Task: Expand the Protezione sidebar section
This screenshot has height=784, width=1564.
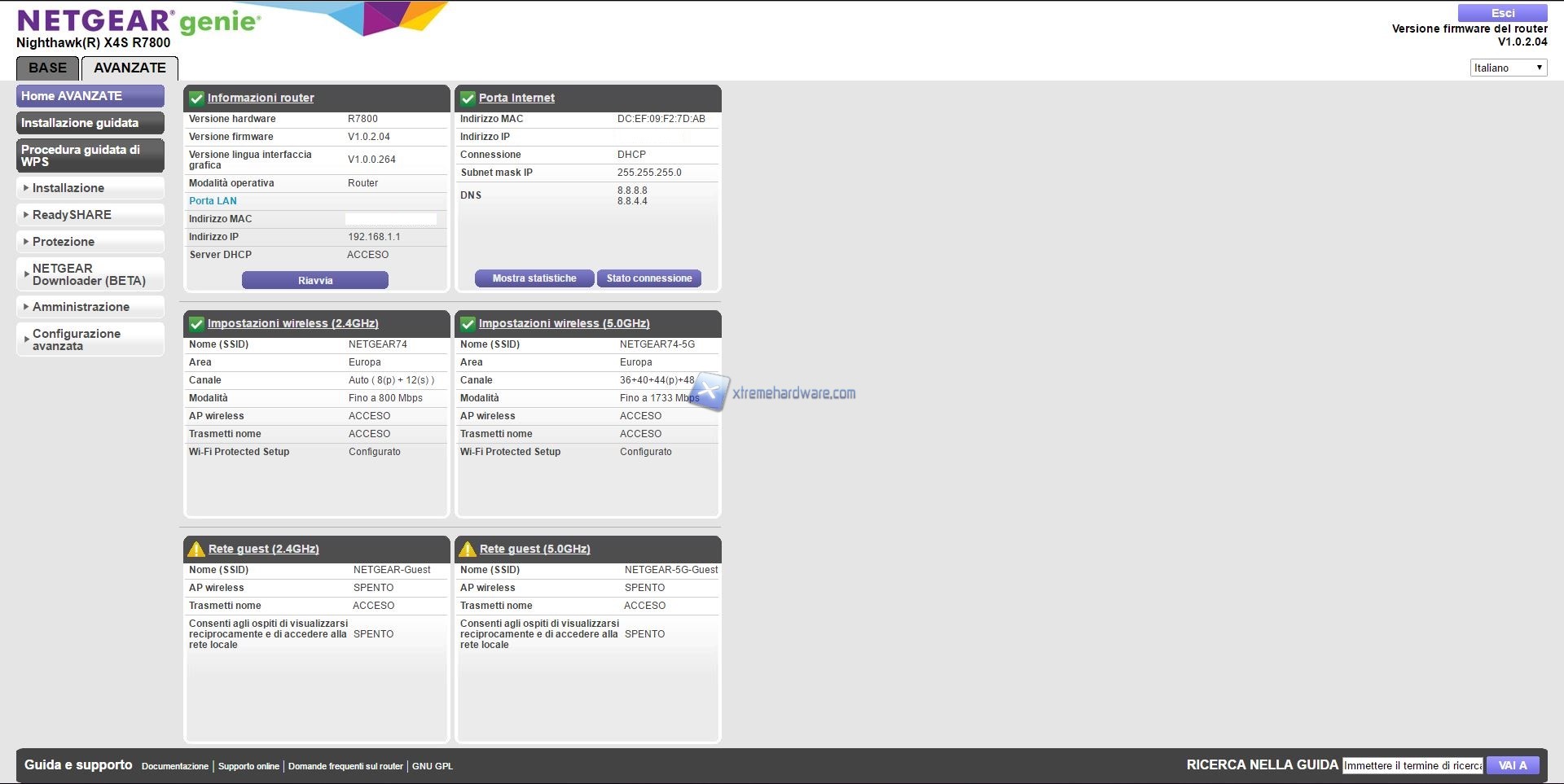Action: point(64,242)
